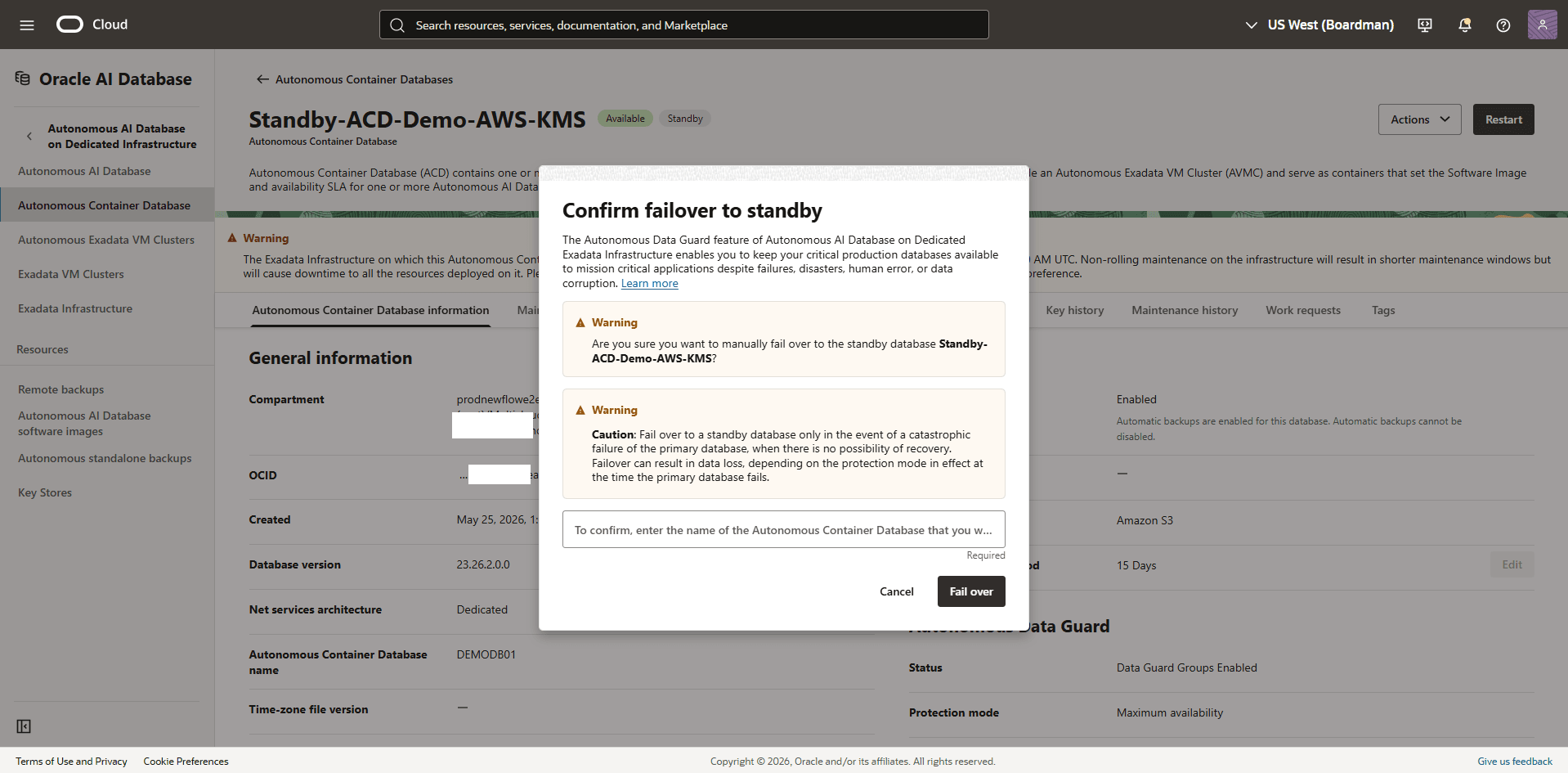Click the Caution warning triangle in dialog

580,410
